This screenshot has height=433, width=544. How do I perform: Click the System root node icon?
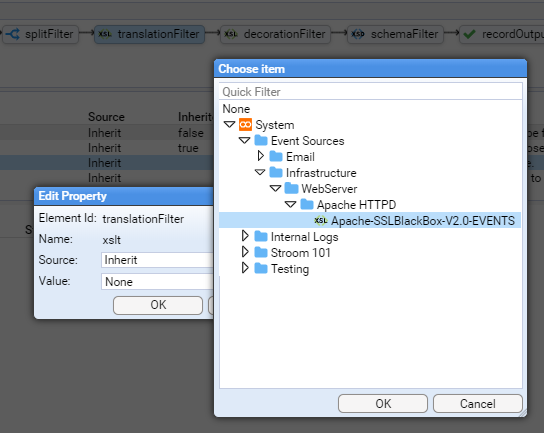click(245, 125)
